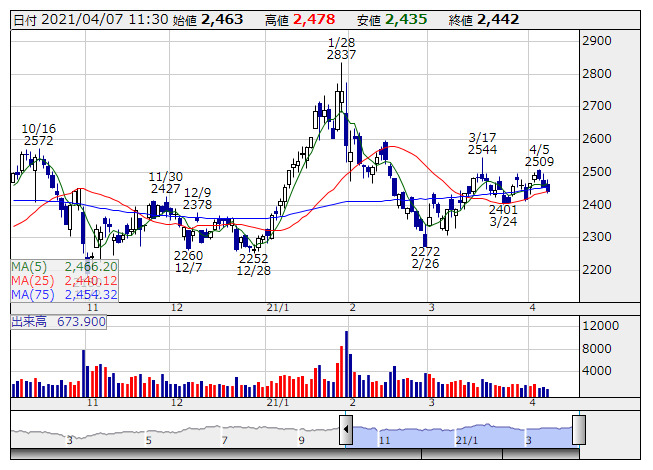The width and height of the screenshot is (653, 470).
Task: Click the 4/5 2509 high annotation
Action: (x=539, y=156)
